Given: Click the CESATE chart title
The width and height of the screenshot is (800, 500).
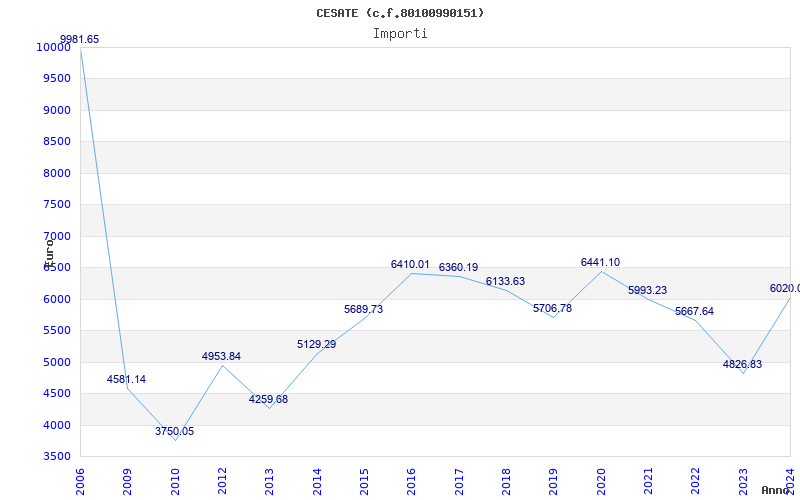Looking at the screenshot, I should point(400,13).
